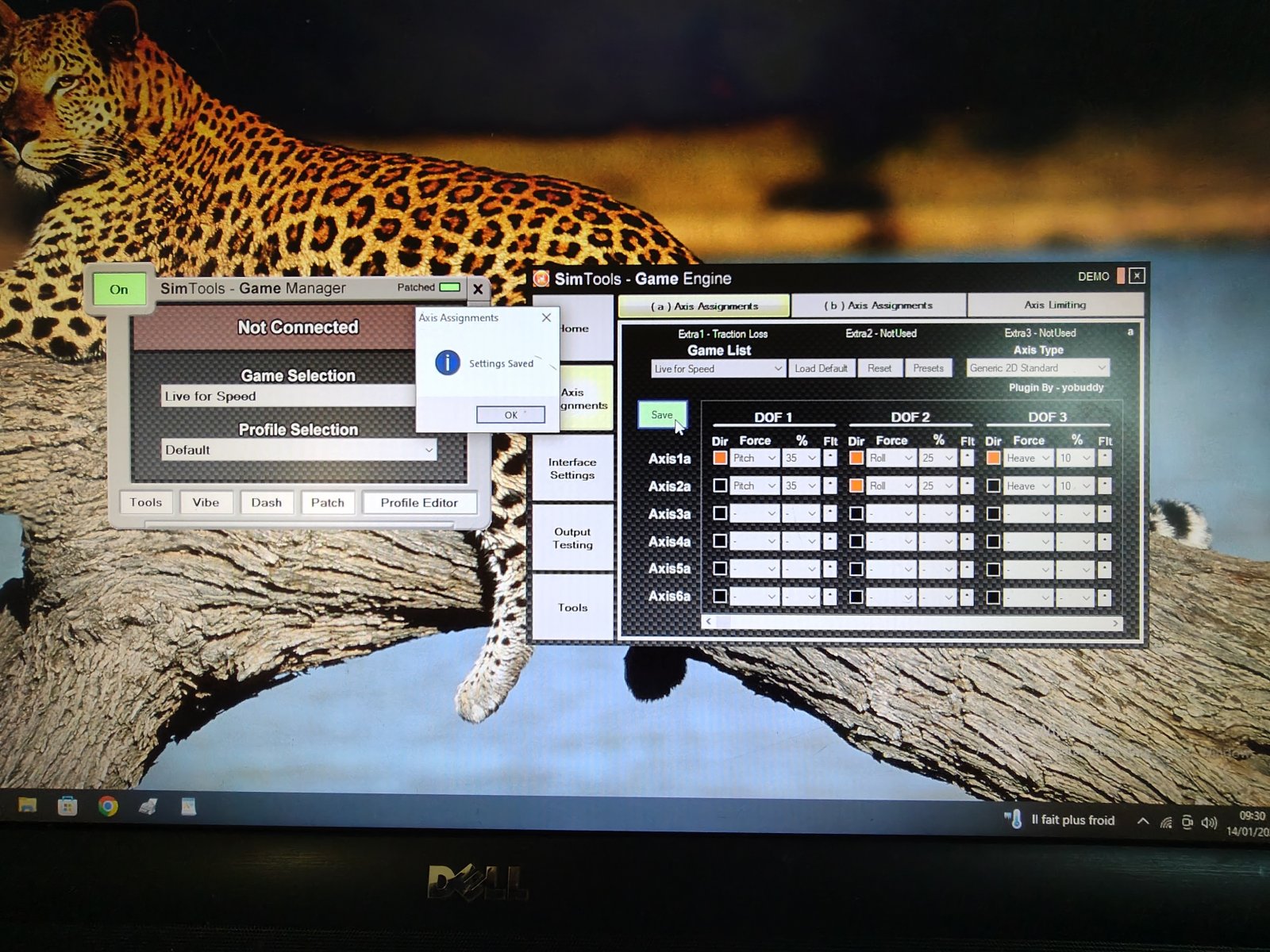This screenshot has height=952, width=1270.
Task: Switch to (b) Axis Assignments tab
Action: [879, 305]
